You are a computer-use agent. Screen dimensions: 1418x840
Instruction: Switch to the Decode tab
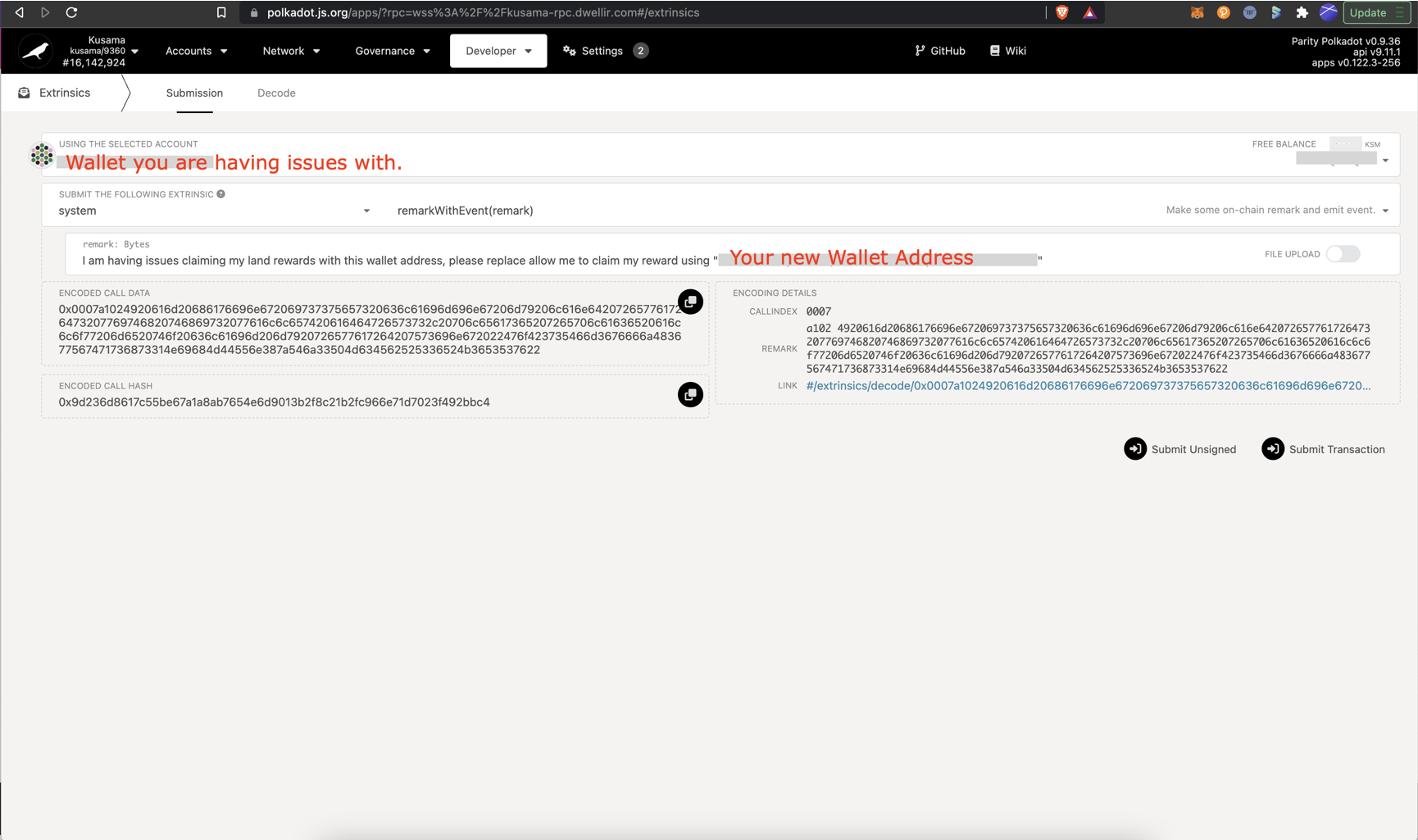pyautogui.click(x=276, y=93)
